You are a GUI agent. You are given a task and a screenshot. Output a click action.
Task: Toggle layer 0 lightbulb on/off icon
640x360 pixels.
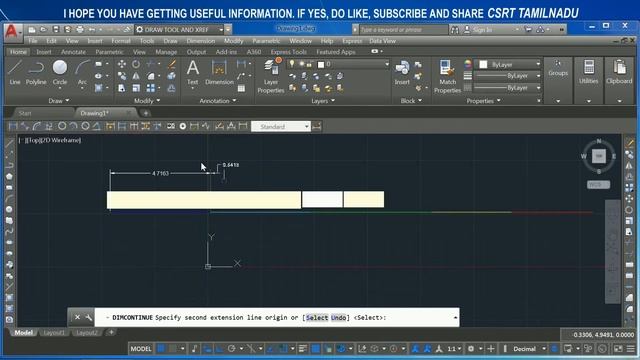pyautogui.click(x=292, y=64)
